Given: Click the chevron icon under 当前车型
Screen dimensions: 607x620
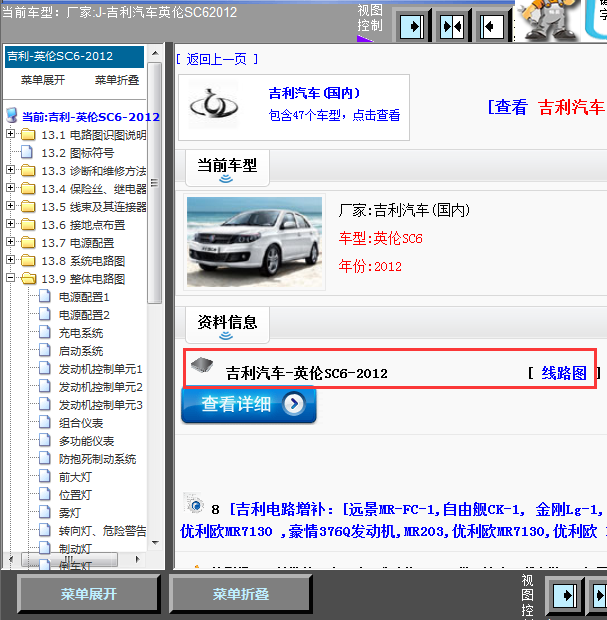Looking at the screenshot, I should tap(226, 179).
